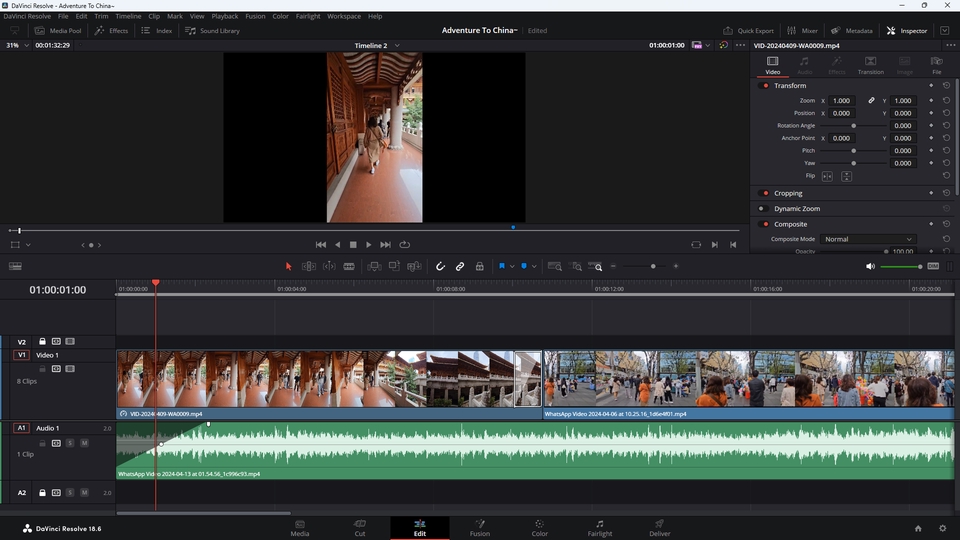The height and width of the screenshot is (540, 960).
Task: Adjust the Rotation Angle slider
Action: [x=853, y=126]
